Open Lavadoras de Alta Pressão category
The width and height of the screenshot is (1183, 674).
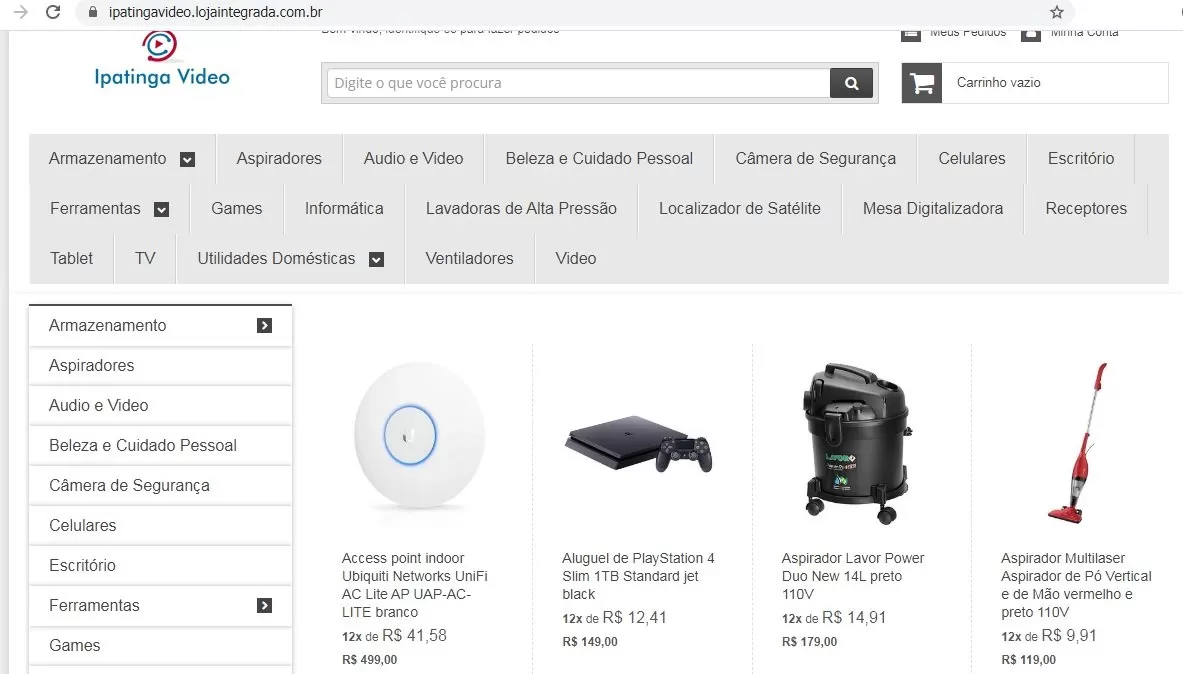point(521,208)
